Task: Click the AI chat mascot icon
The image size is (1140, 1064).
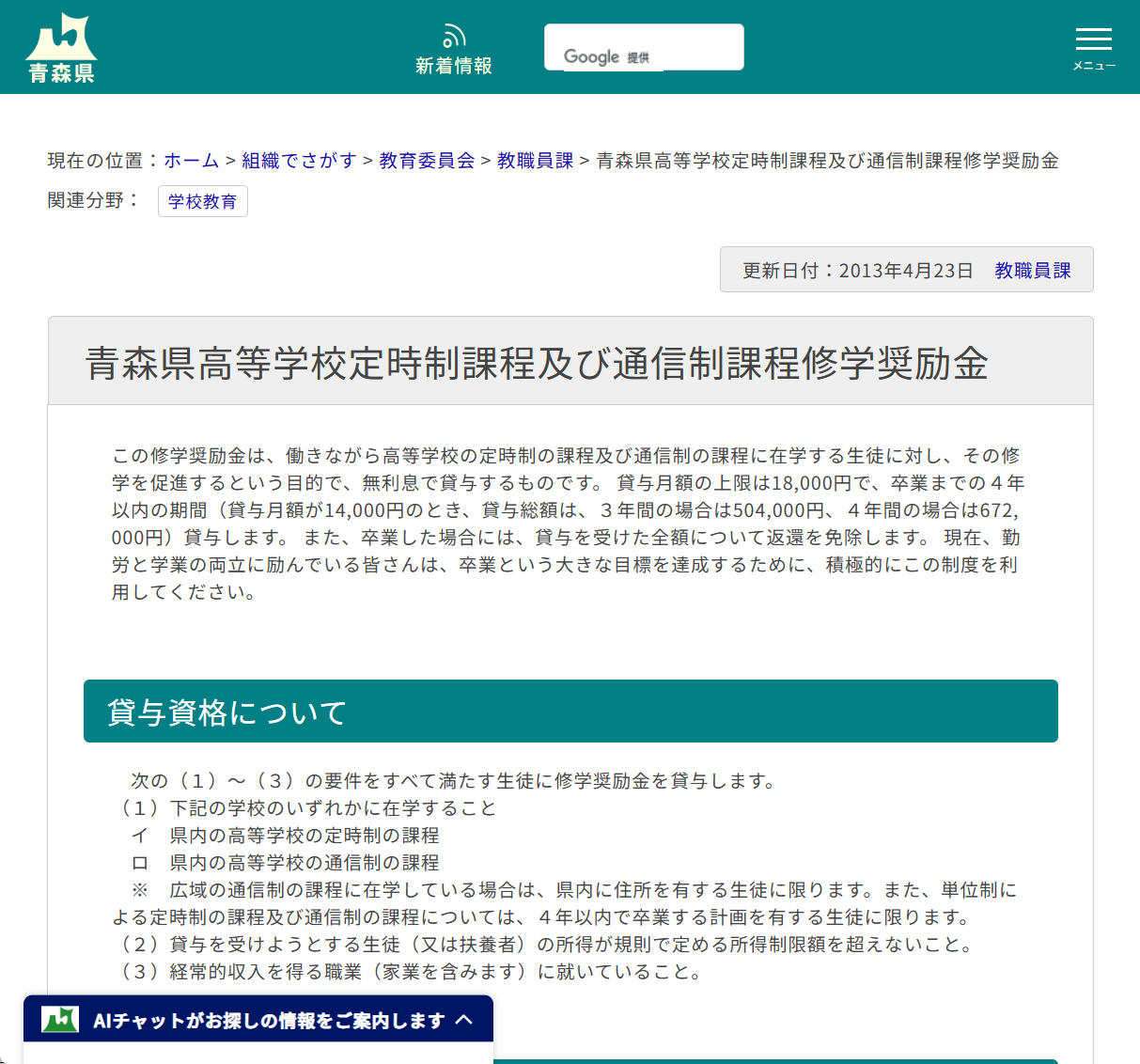Action: (x=61, y=1019)
